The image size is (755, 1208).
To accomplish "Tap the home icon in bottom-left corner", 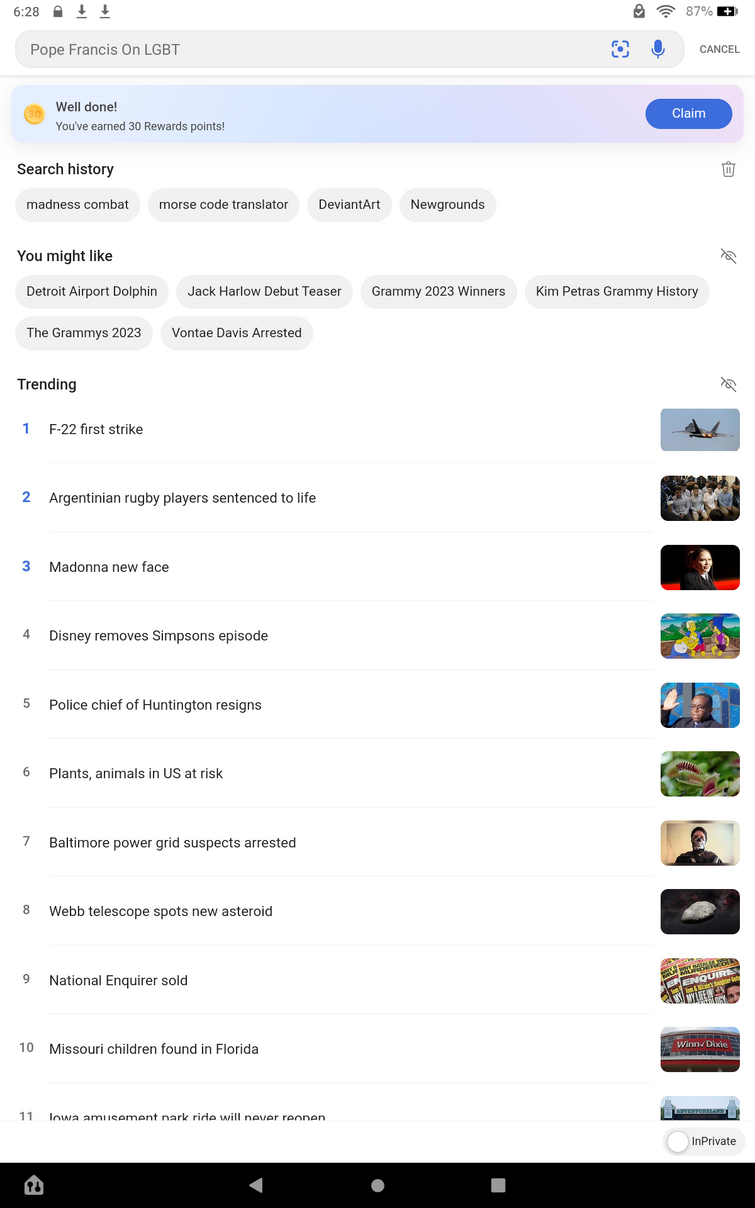I will 34,1186.
